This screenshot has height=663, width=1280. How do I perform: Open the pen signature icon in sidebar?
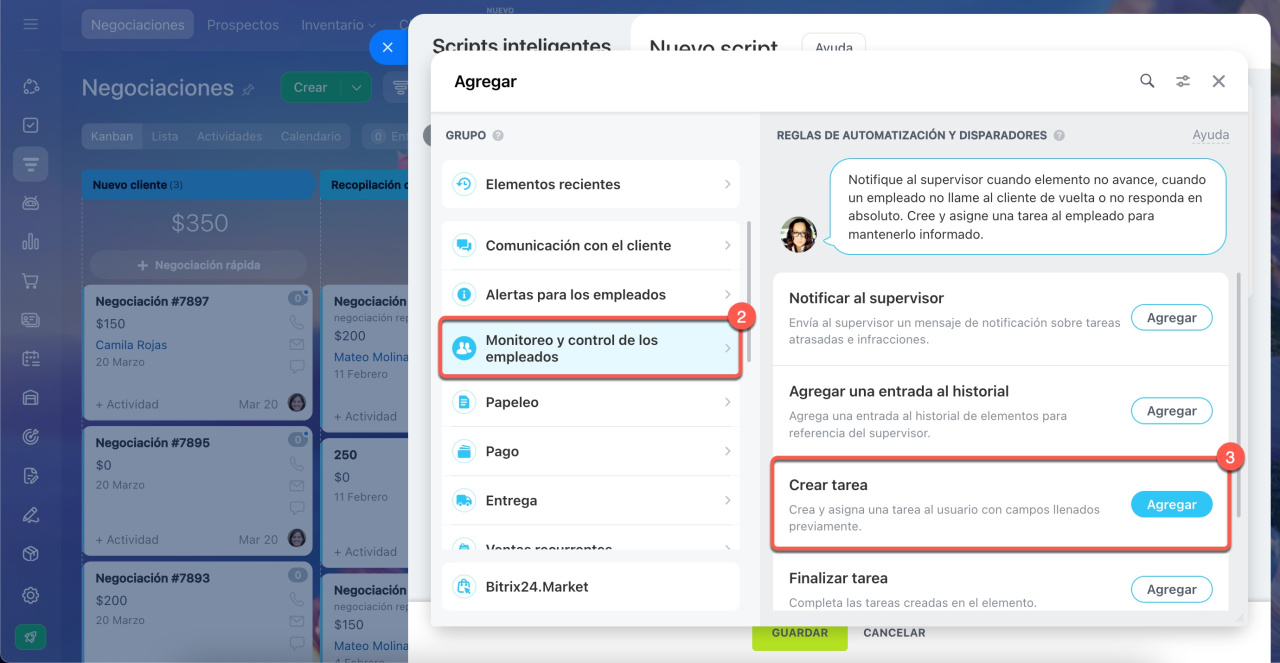click(x=31, y=515)
